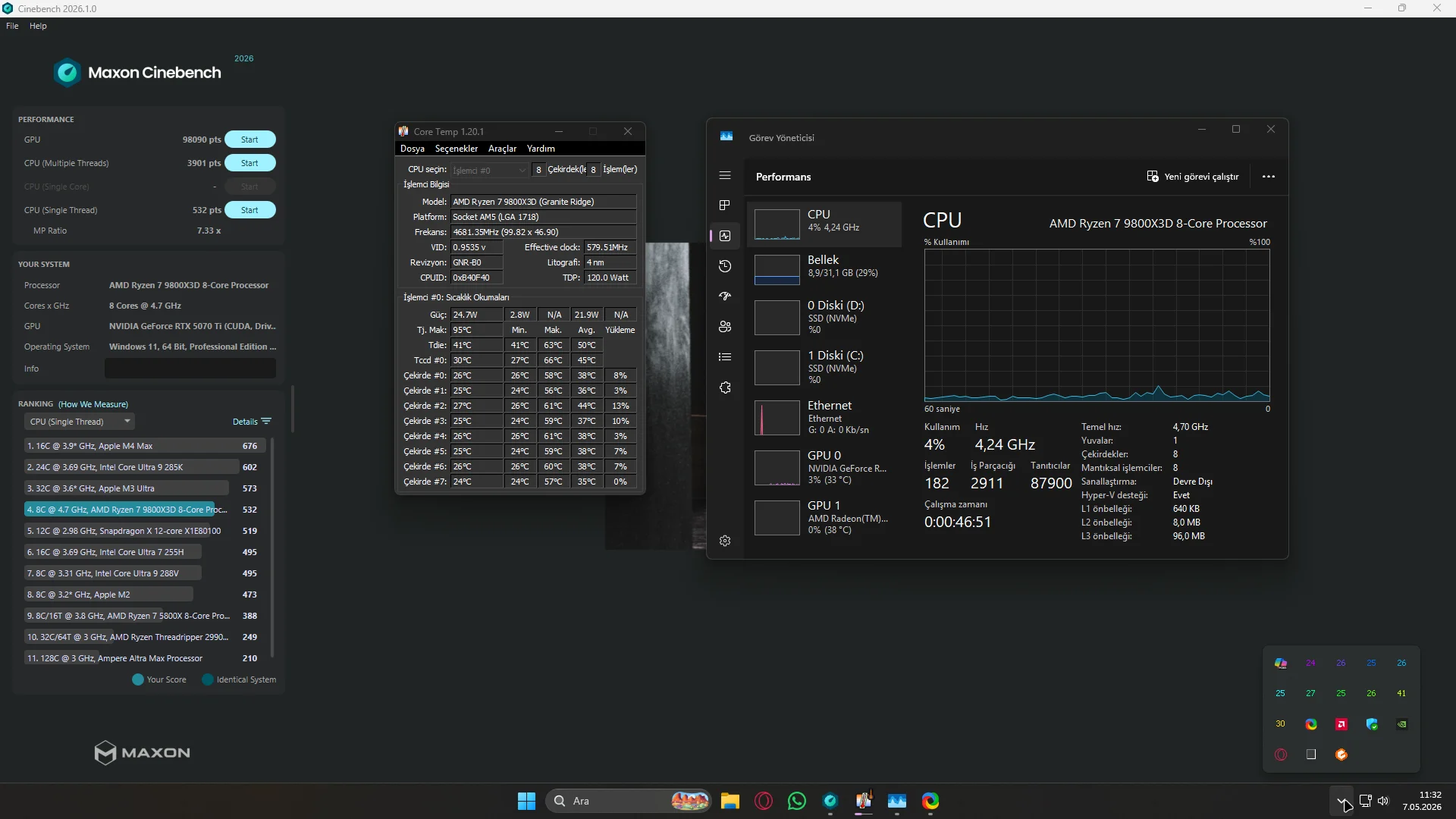This screenshot has width=1456, height=819.
Task: Click Yeni görevi çalıştır in Task Manager
Action: [x=1192, y=177]
